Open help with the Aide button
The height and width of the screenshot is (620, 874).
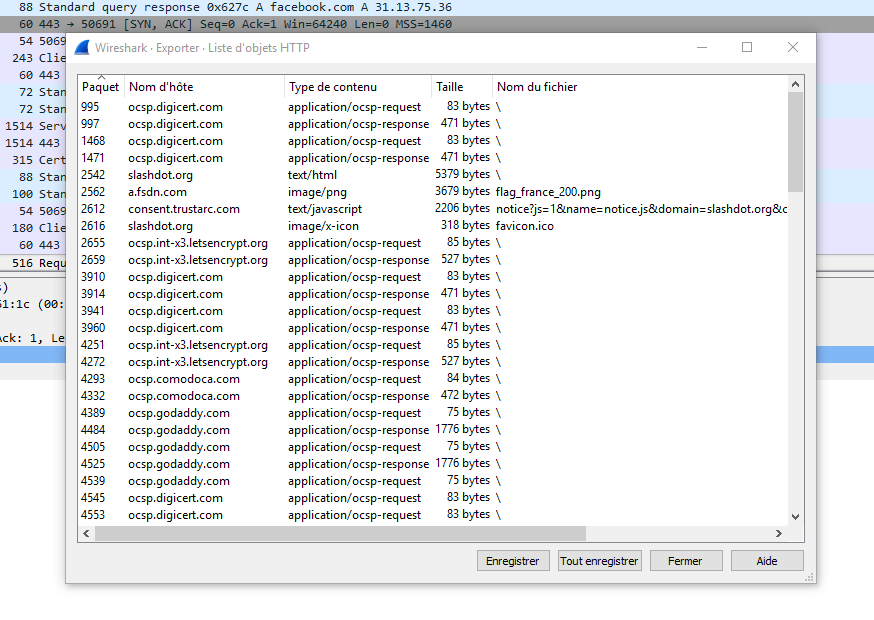click(x=767, y=561)
